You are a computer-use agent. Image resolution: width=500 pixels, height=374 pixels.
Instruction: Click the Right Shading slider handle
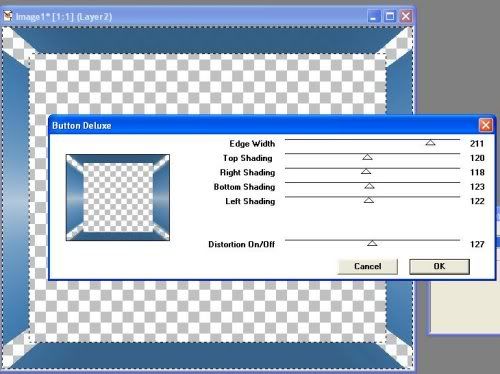click(x=366, y=171)
